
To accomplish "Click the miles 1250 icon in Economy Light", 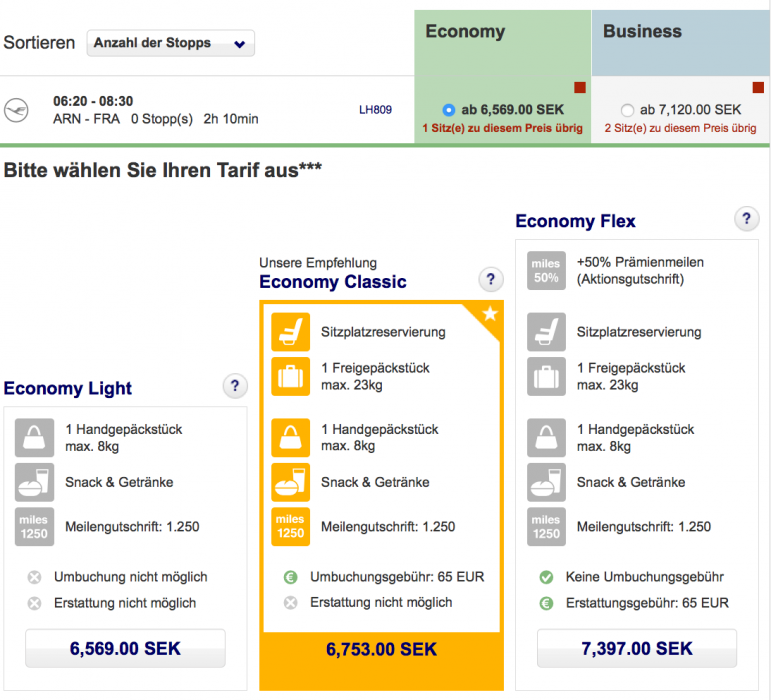I will [x=35, y=527].
